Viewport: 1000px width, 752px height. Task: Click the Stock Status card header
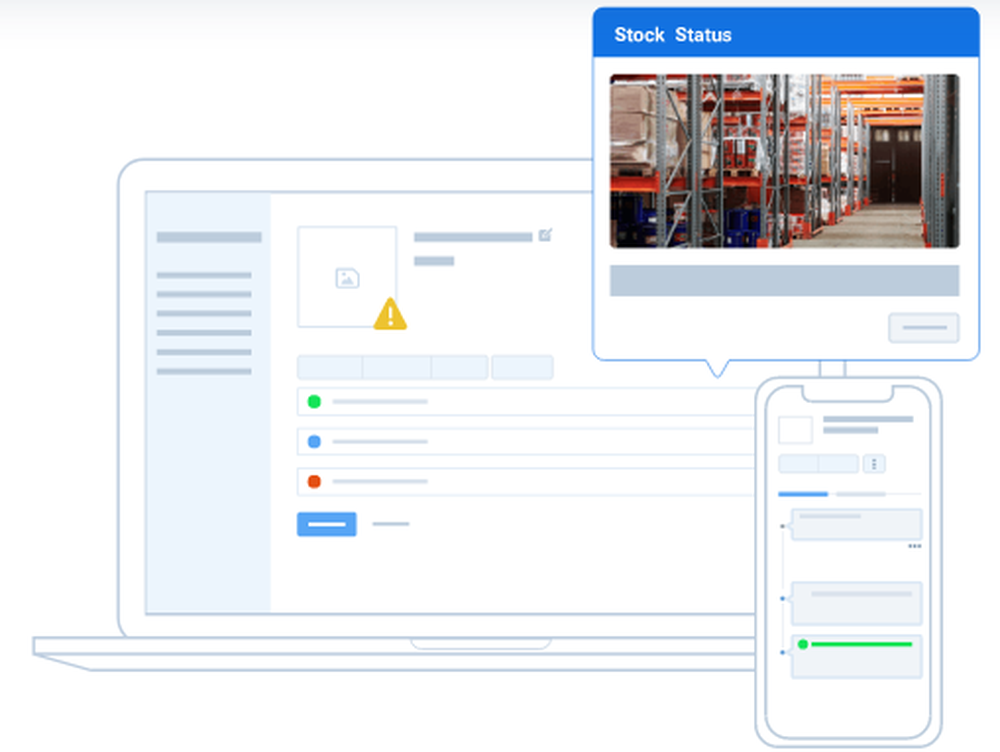[x=786, y=34]
